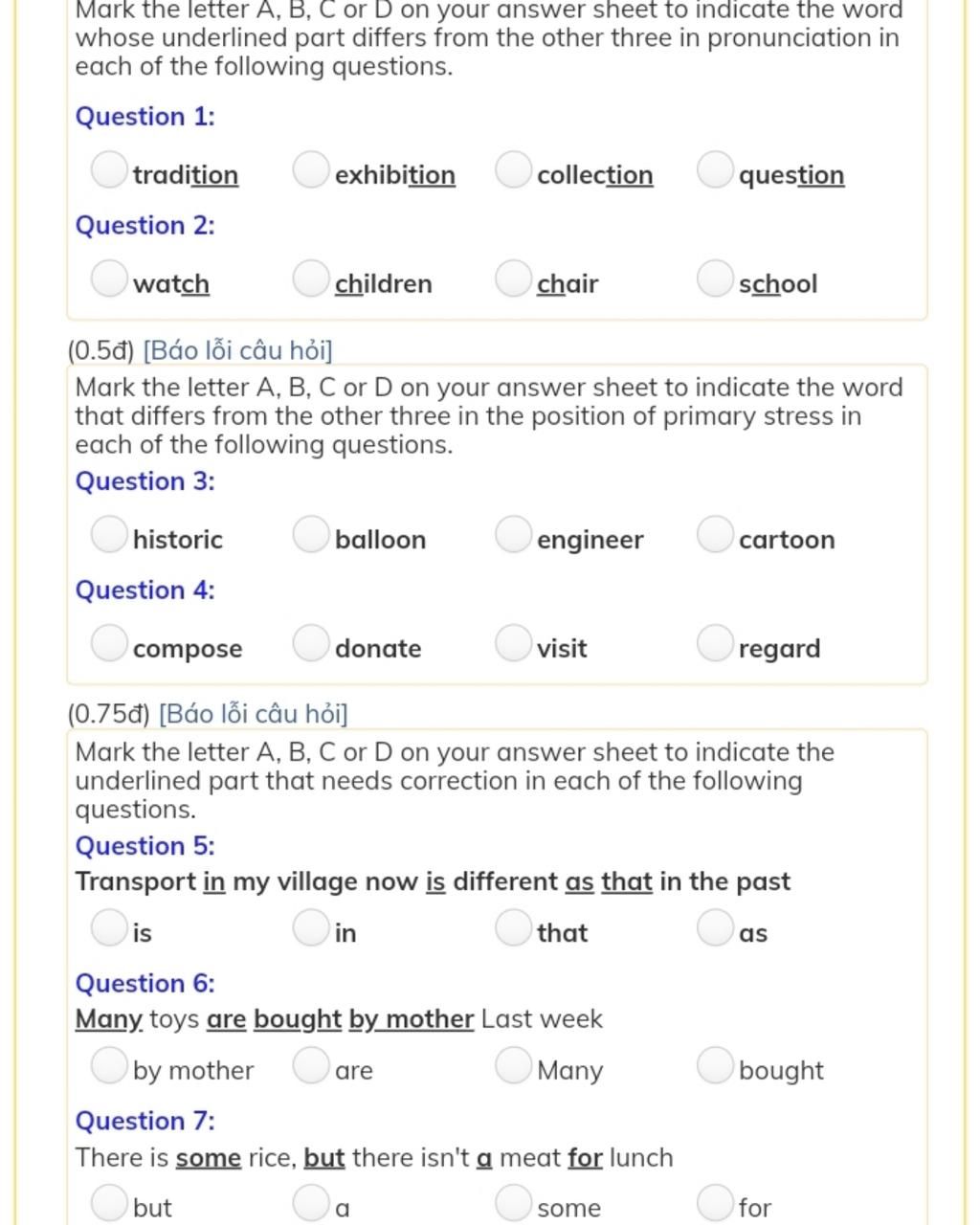Choose 'exhibition' radio option

(311, 170)
